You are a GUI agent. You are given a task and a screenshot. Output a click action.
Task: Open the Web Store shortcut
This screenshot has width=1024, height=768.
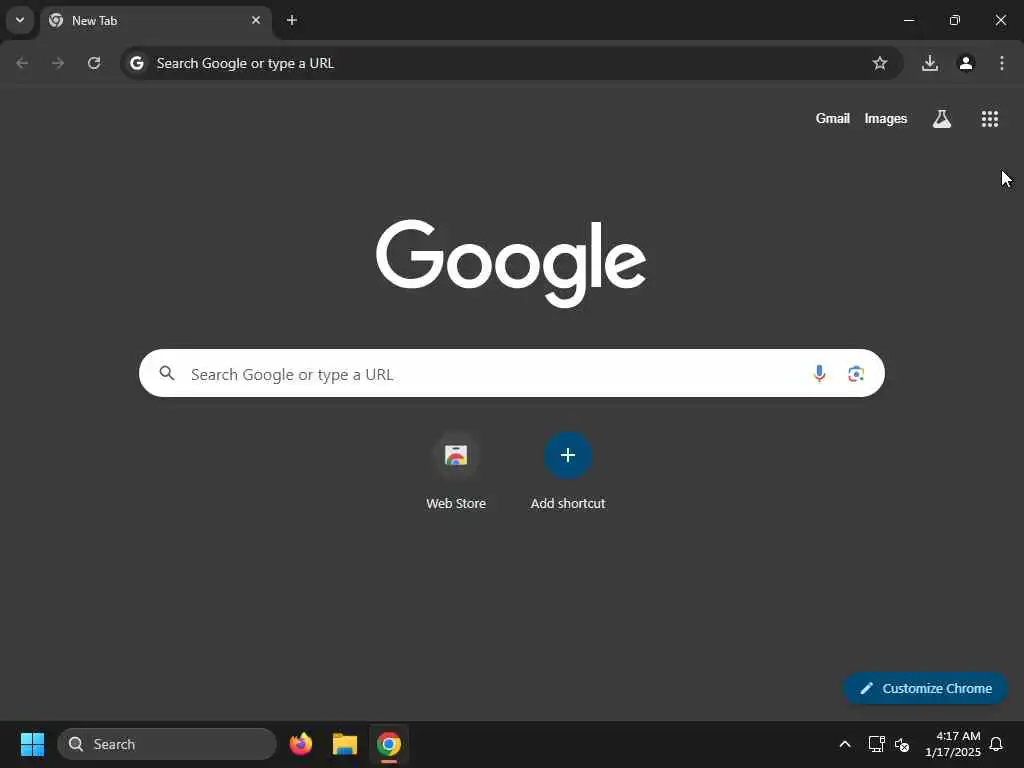(x=456, y=471)
